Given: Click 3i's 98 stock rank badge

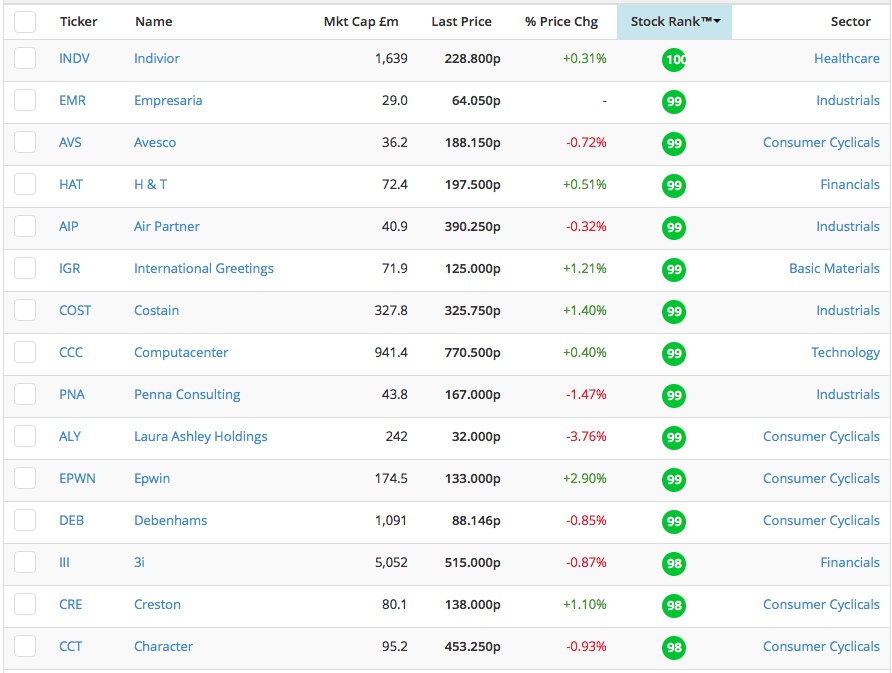Looking at the screenshot, I should [674, 564].
